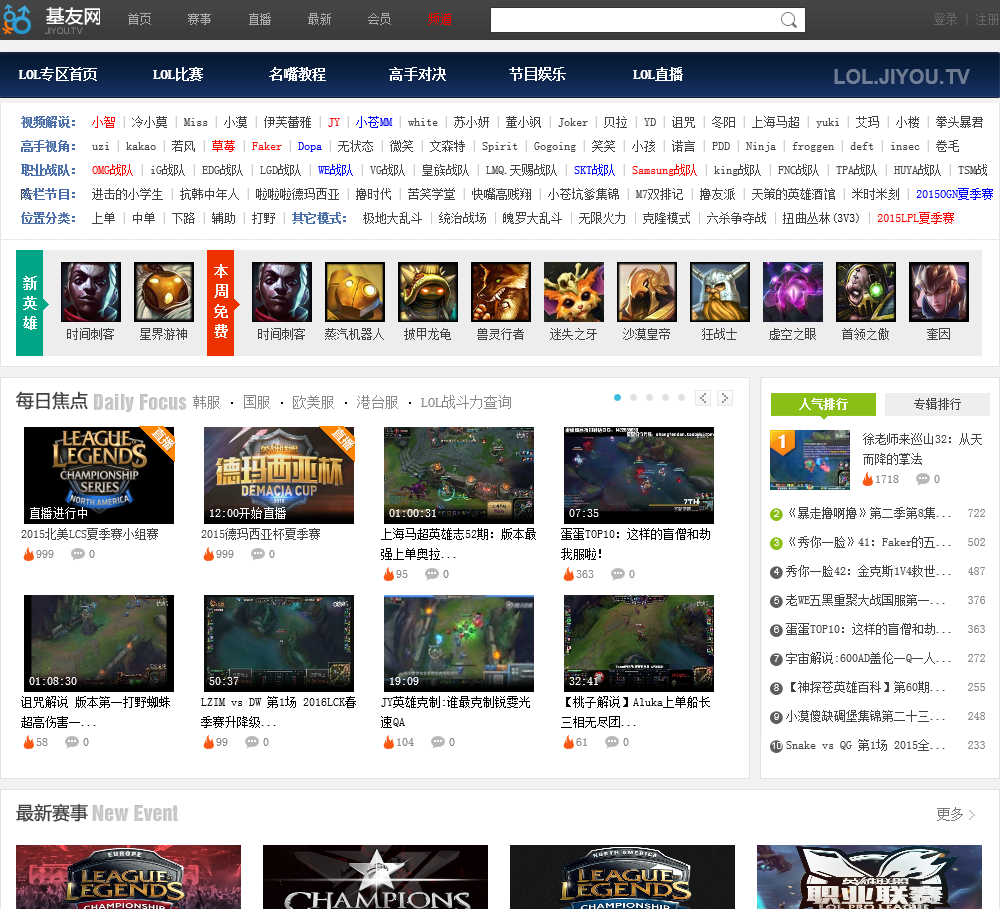Viewport: 1000px width, 909px height.
Task: Open the 高手对决 menu
Action: 417,75
